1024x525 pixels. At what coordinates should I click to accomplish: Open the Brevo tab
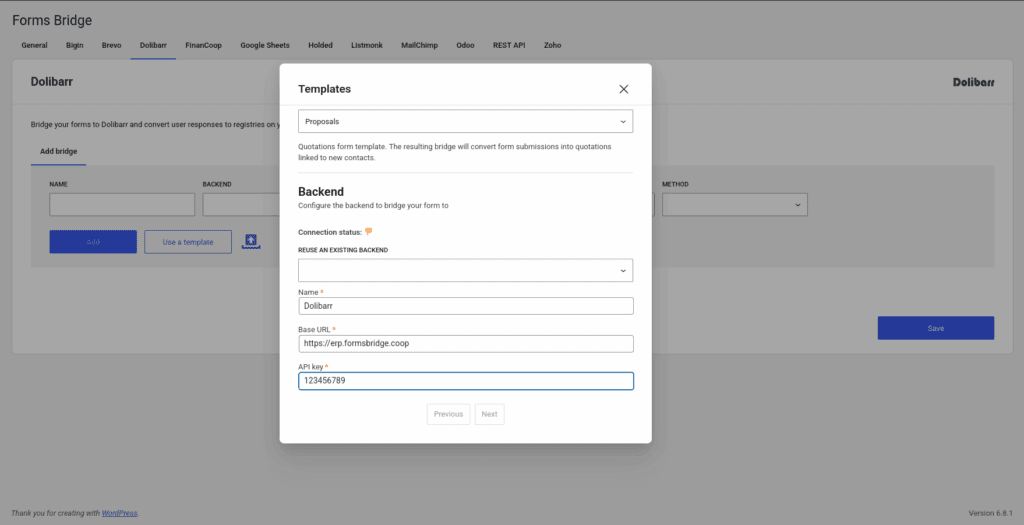[x=111, y=45]
